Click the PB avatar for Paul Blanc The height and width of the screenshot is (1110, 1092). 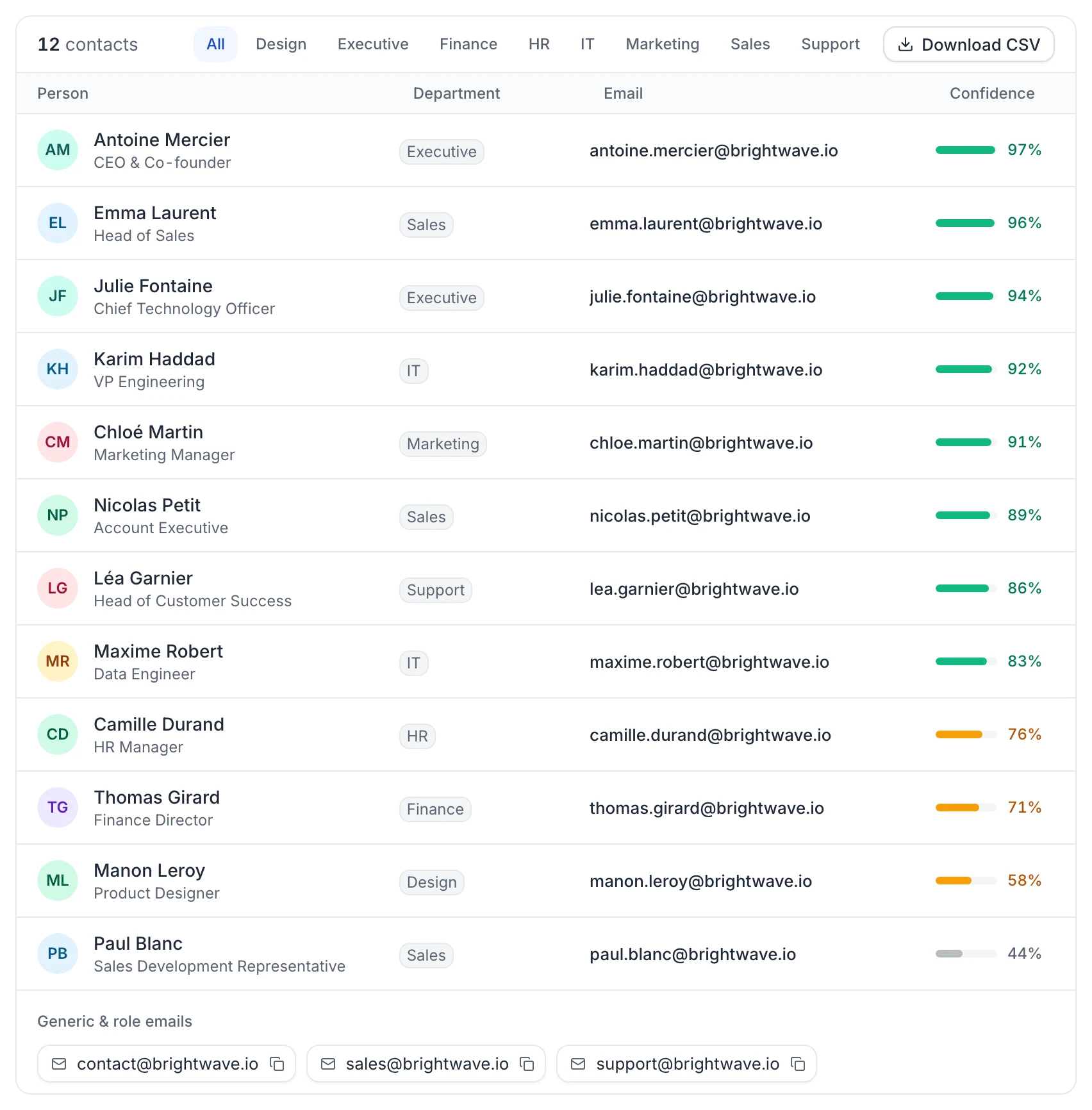pyautogui.click(x=58, y=954)
